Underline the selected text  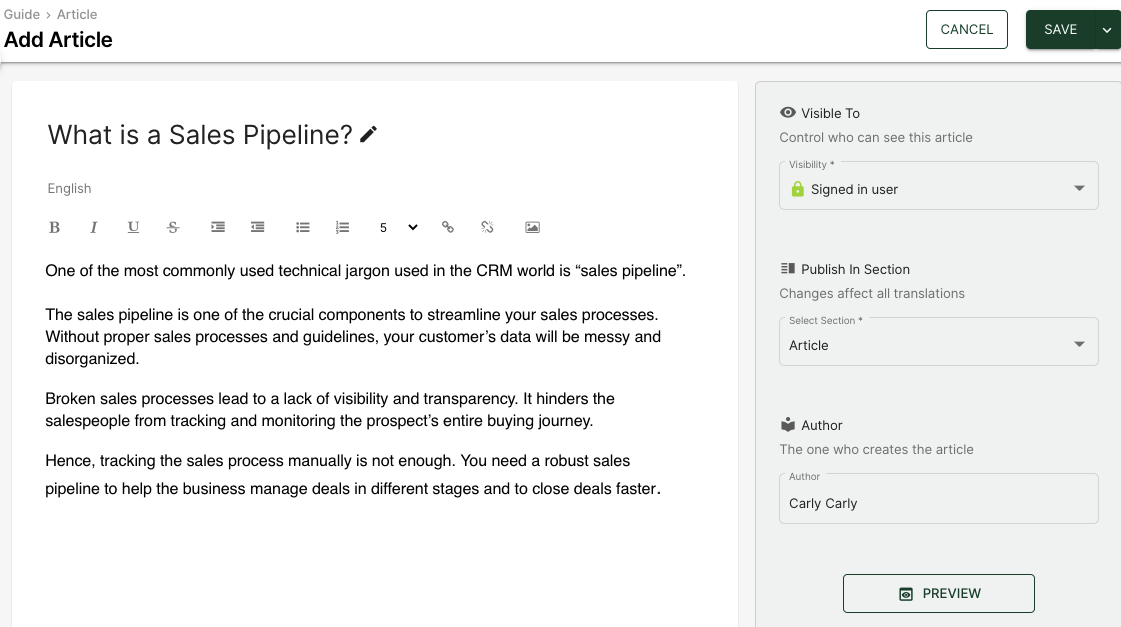(133, 227)
